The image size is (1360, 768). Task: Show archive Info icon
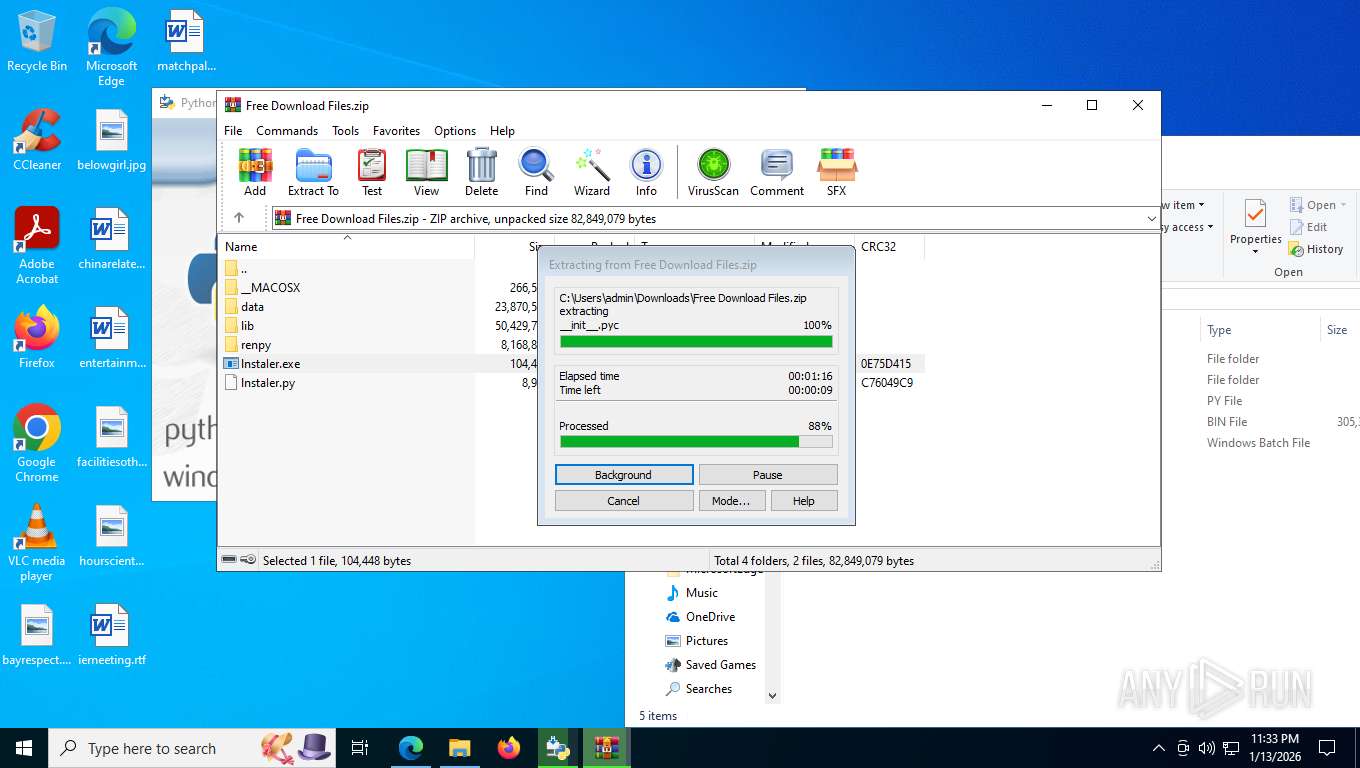646,172
